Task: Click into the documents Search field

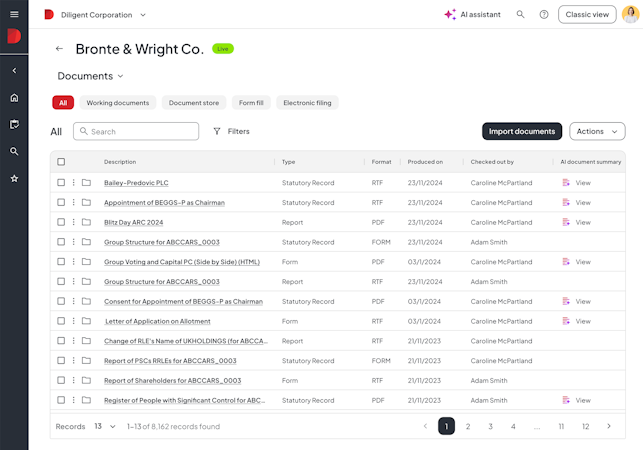Action: click(136, 131)
